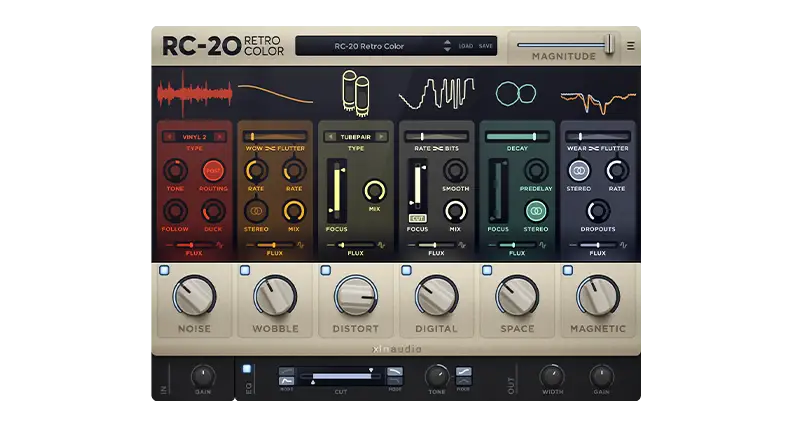Screen dimensions: 792x427
Task: Click the large Space knob
Action: tap(517, 297)
